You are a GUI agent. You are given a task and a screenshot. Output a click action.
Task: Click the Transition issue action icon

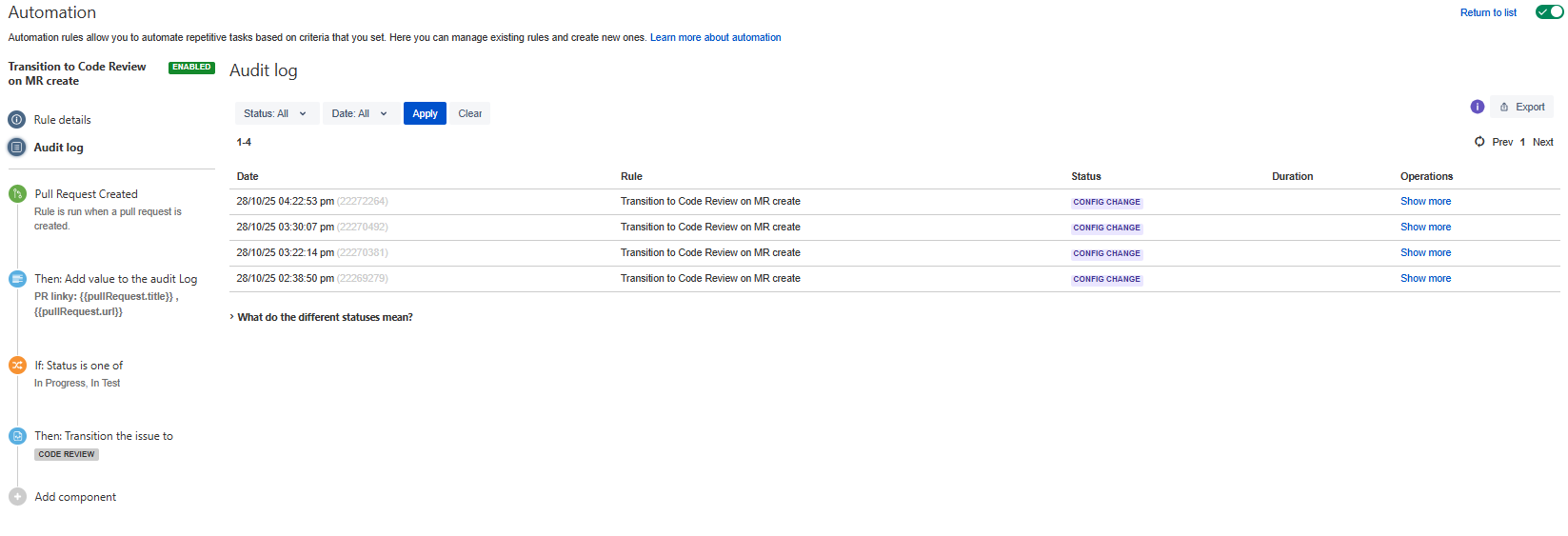17,436
